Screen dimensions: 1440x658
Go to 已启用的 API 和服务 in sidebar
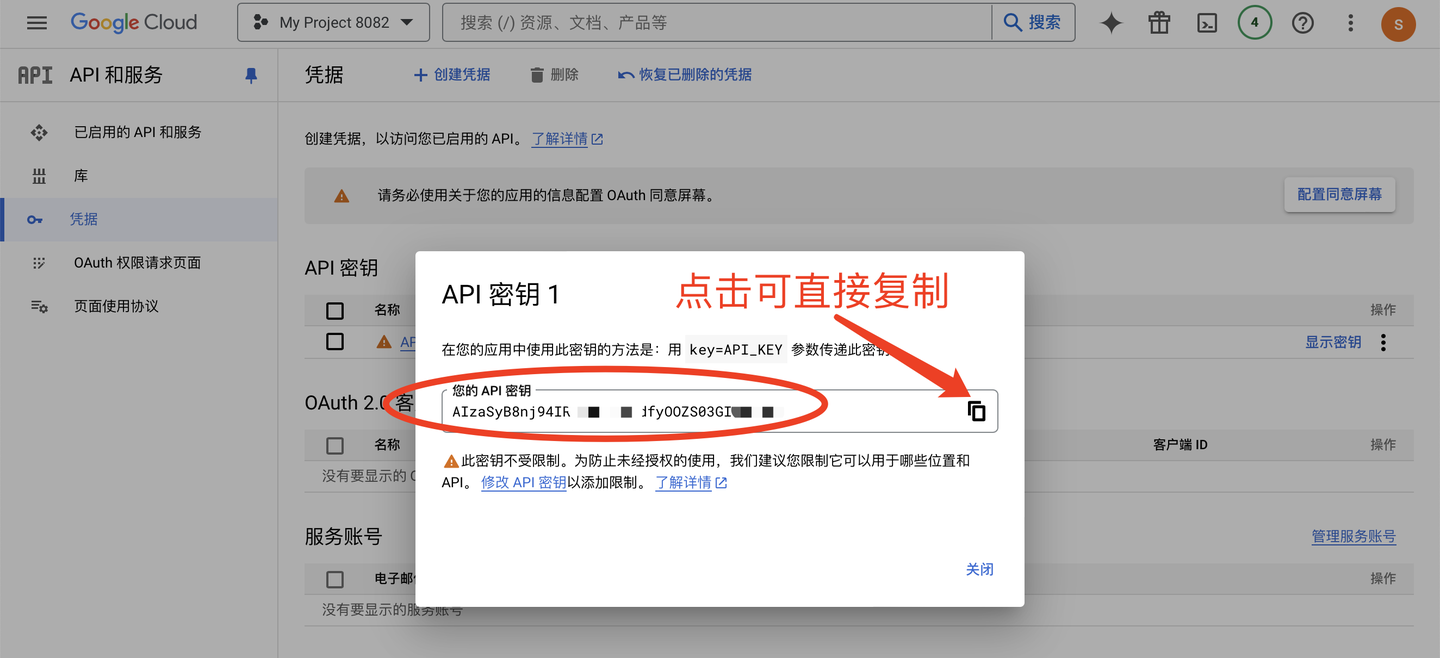[137, 132]
